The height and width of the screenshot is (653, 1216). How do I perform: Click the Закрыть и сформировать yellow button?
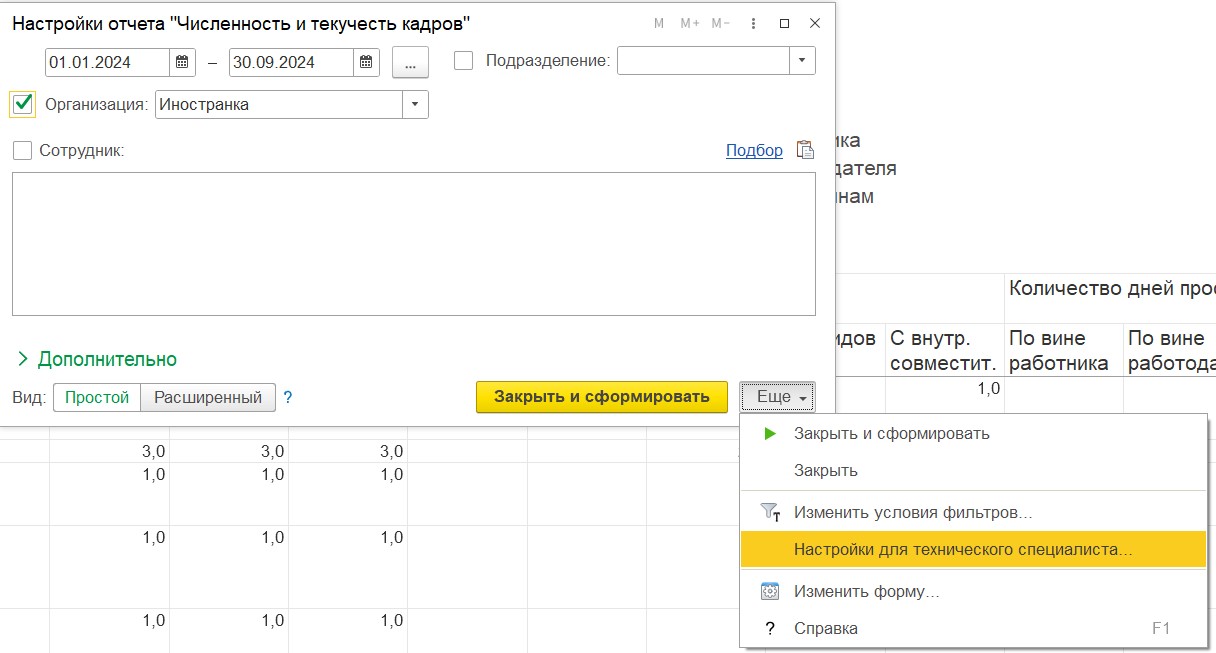(x=601, y=396)
